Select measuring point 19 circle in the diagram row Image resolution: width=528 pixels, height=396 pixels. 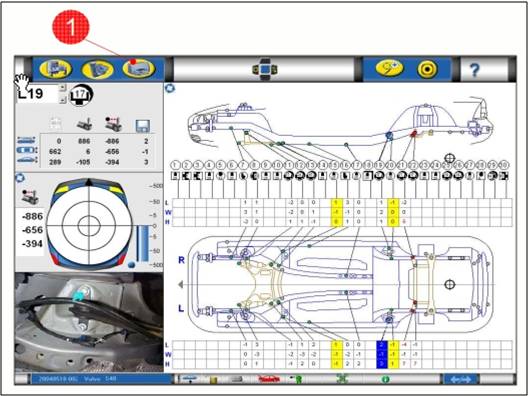click(380, 165)
